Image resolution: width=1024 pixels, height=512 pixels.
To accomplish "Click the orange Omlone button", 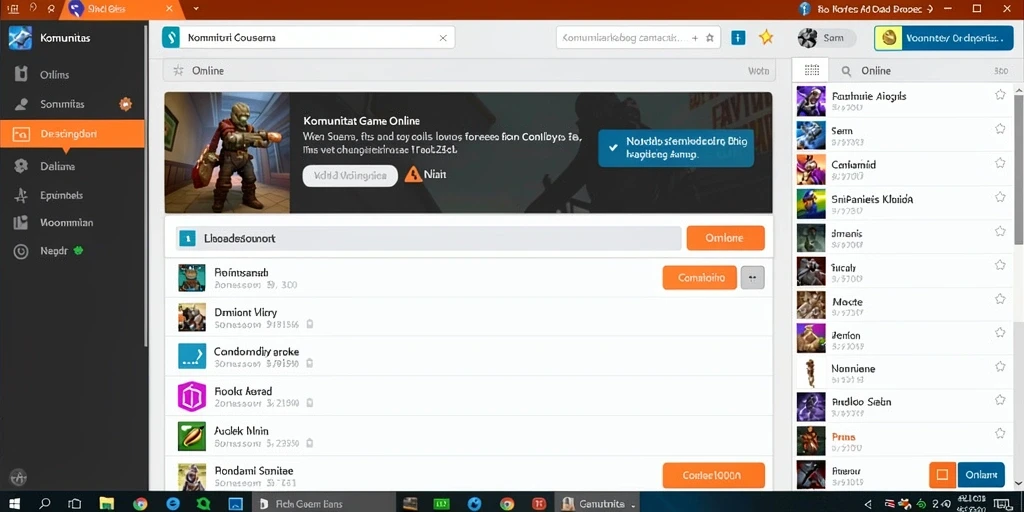I will point(726,238).
